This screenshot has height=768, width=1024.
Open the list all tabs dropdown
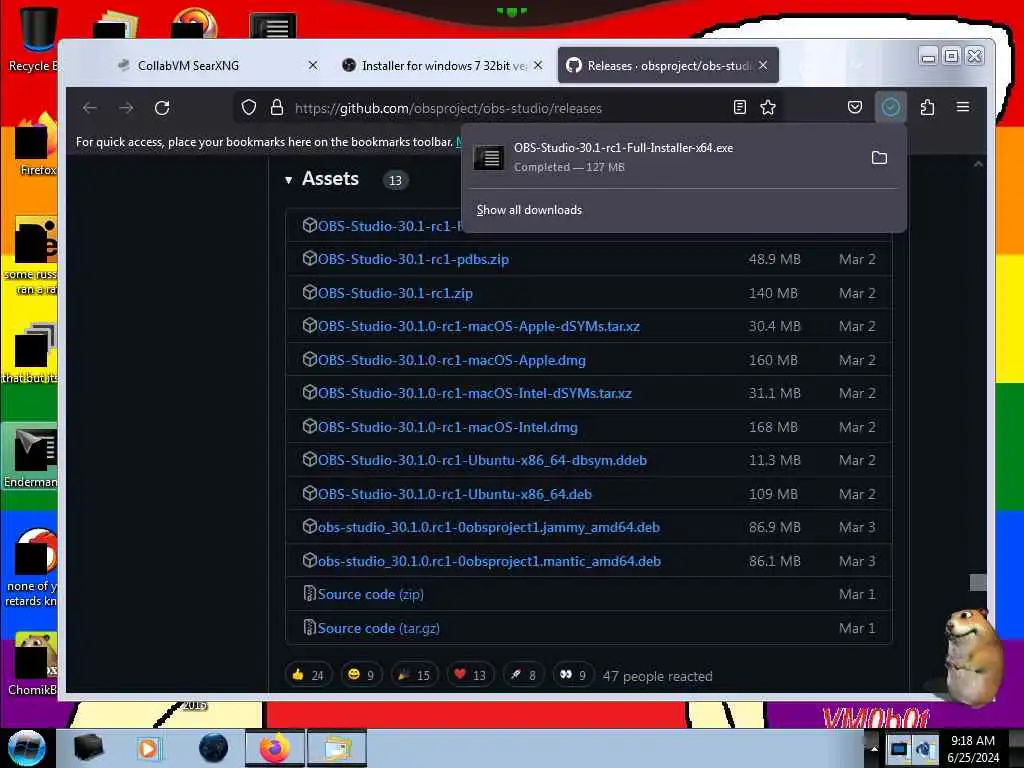[857, 65]
